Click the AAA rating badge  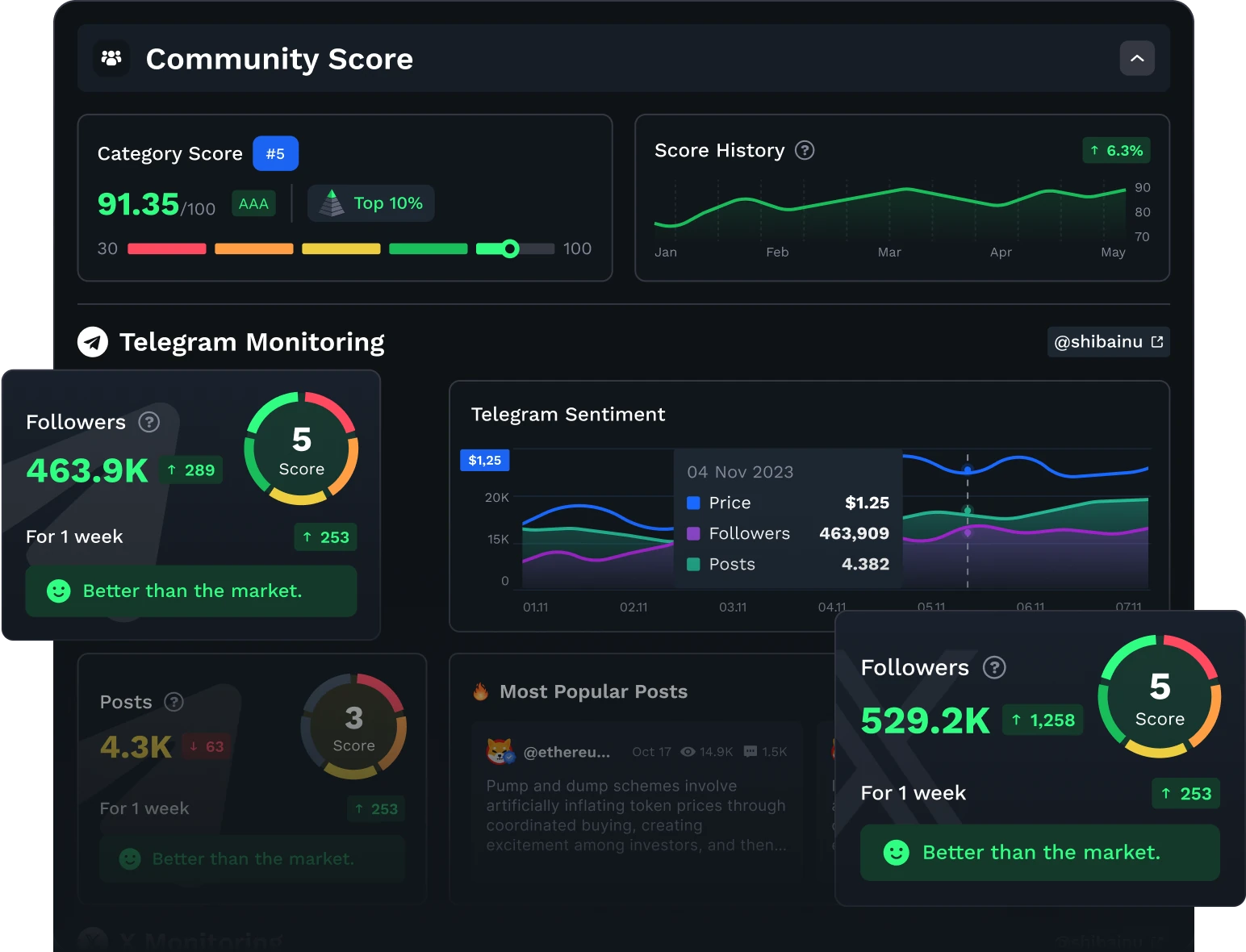253,203
